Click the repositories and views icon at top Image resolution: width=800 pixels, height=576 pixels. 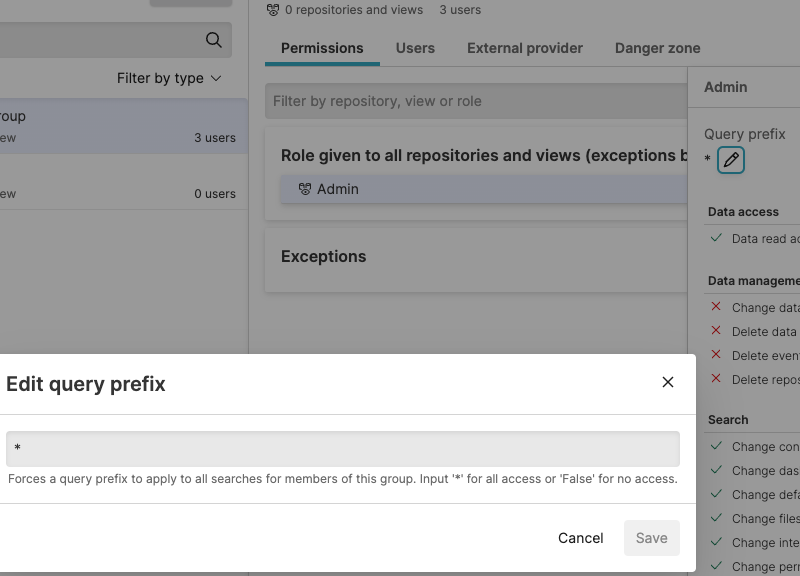coord(270,9)
